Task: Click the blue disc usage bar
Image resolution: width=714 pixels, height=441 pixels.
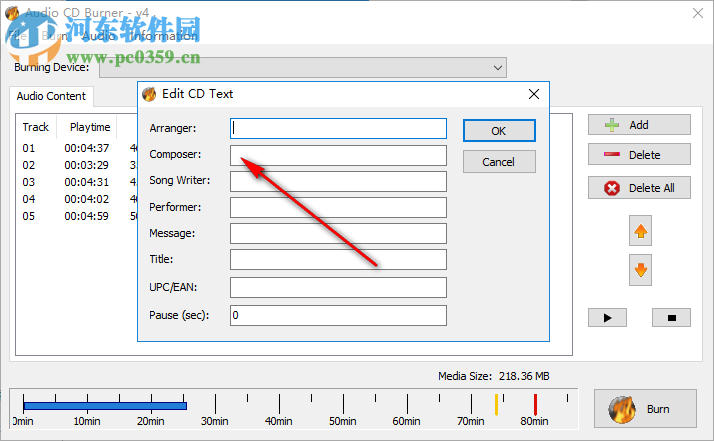Action: pos(105,405)
